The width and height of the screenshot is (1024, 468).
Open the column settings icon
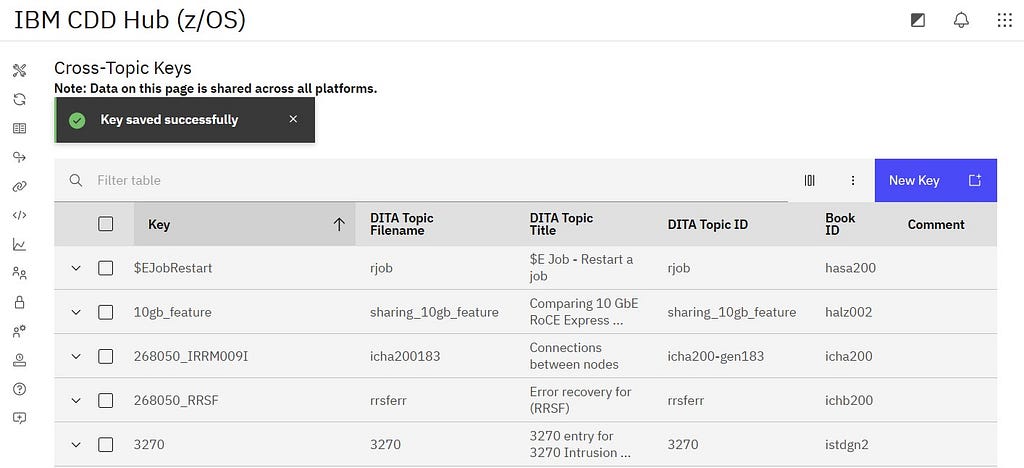(809, 181)
